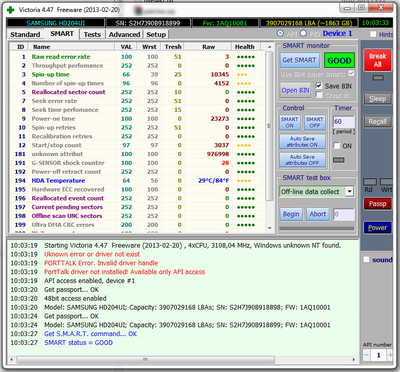Screen dimensions: 400x372
Task: Select Reallocated sector count row
Action: (137, 92)
